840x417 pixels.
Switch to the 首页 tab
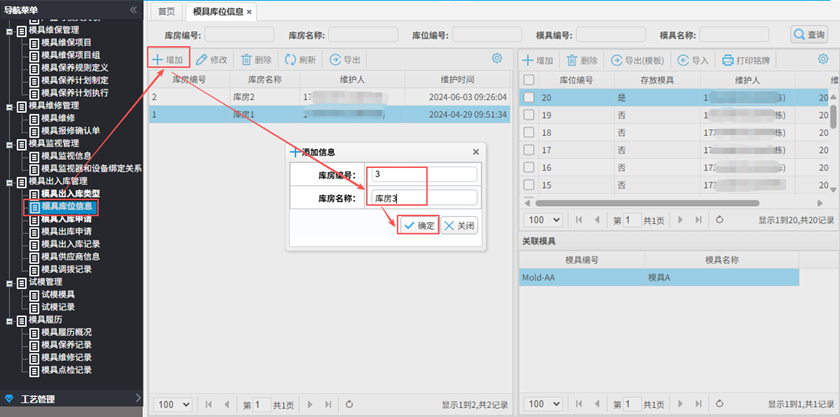click(166, 12)
